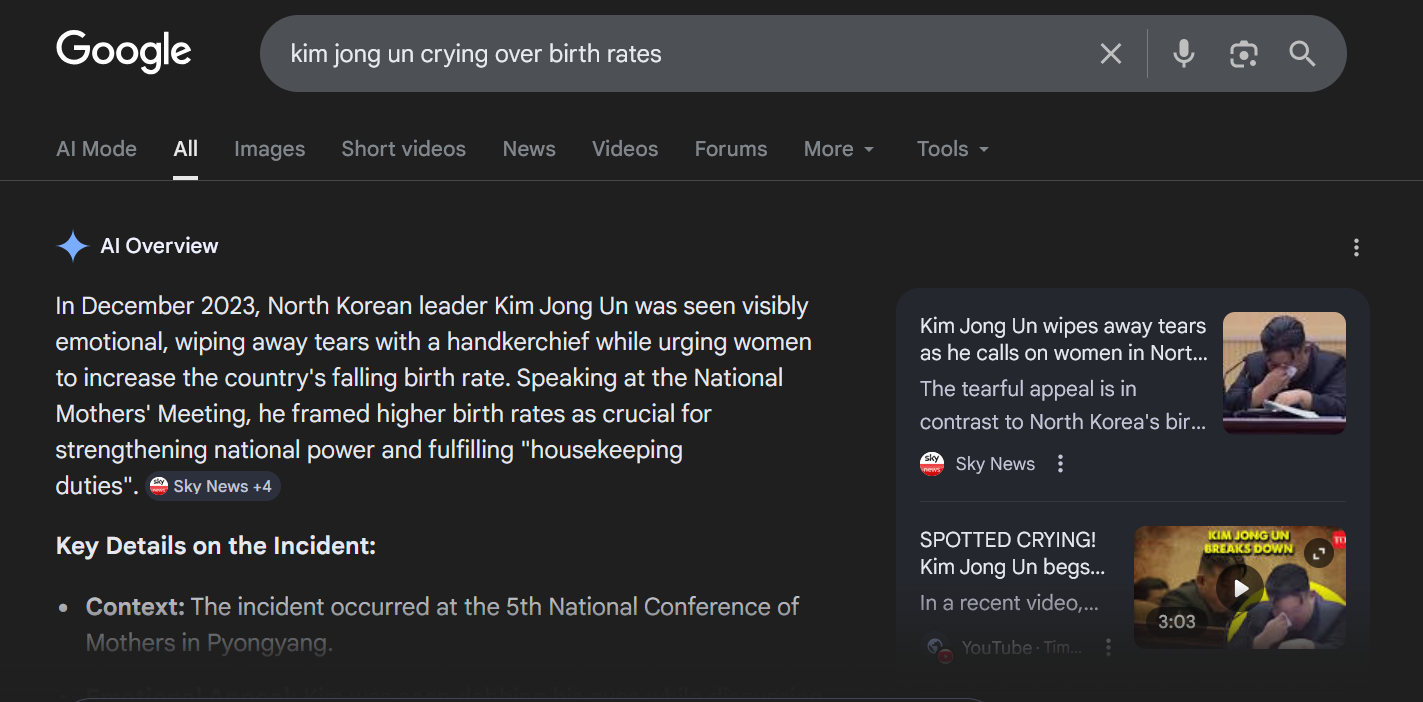
Task: Open options menu beside Sky News source
Action: pyautogui.click(x=1061, y=464)
